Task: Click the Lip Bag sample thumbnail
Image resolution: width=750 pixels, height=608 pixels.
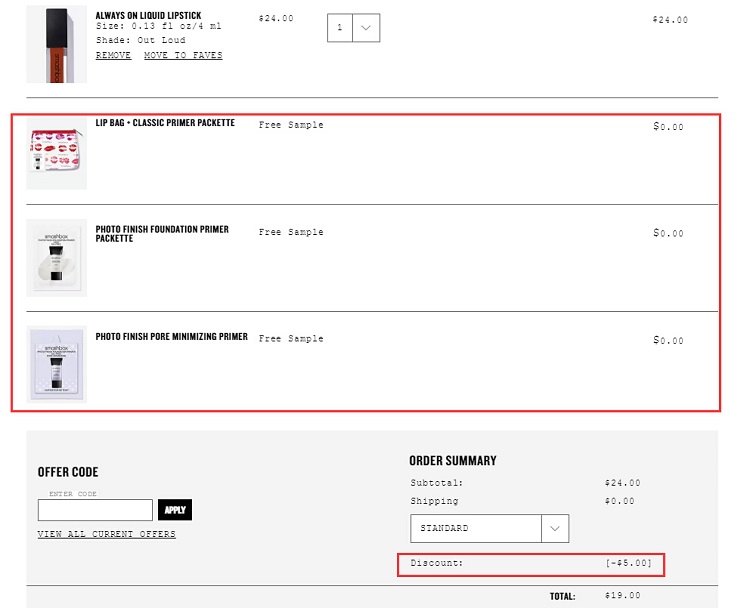Action: (x=56, y=153)
